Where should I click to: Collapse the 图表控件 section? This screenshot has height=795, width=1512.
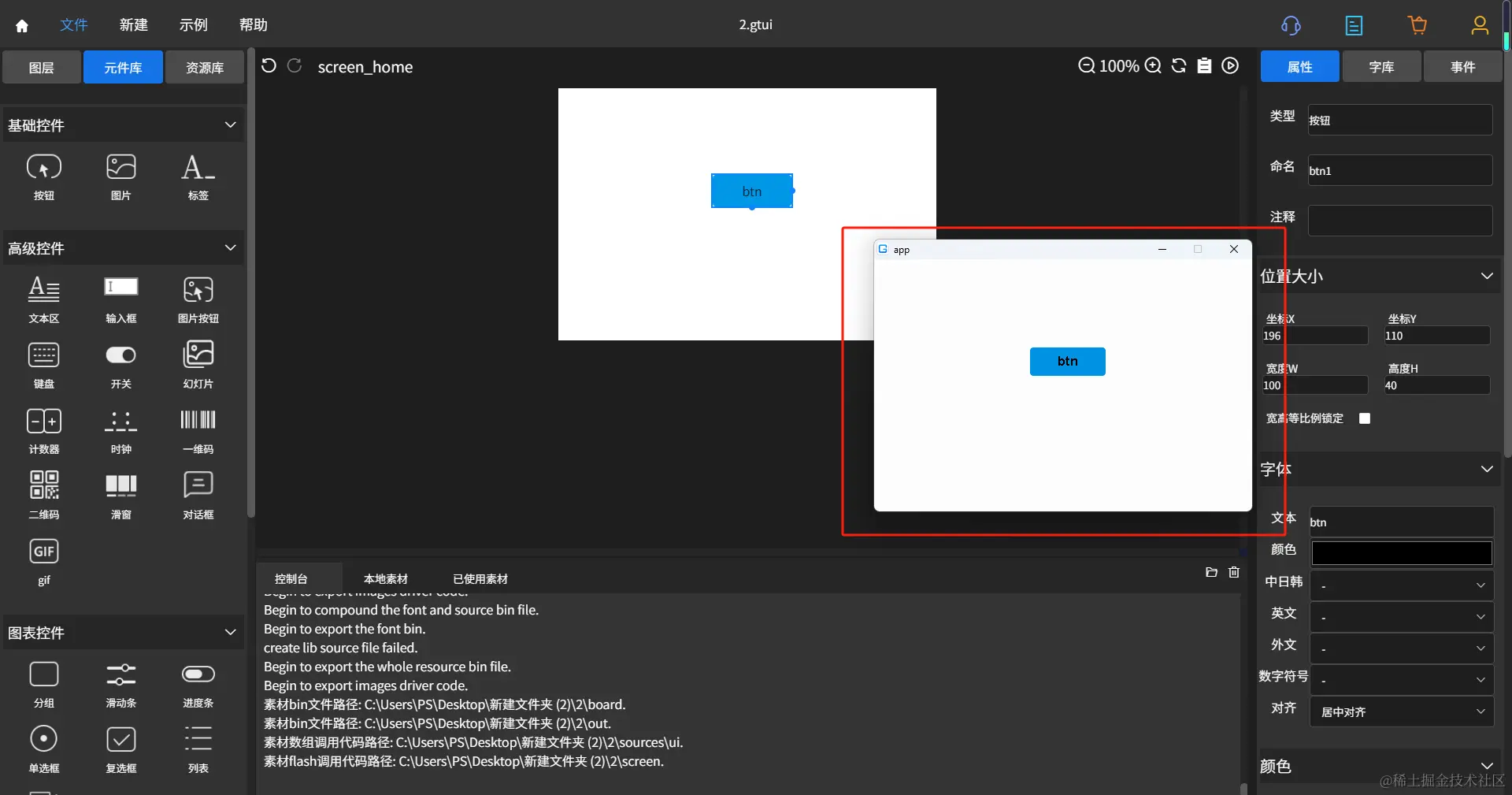pos(231,632)
